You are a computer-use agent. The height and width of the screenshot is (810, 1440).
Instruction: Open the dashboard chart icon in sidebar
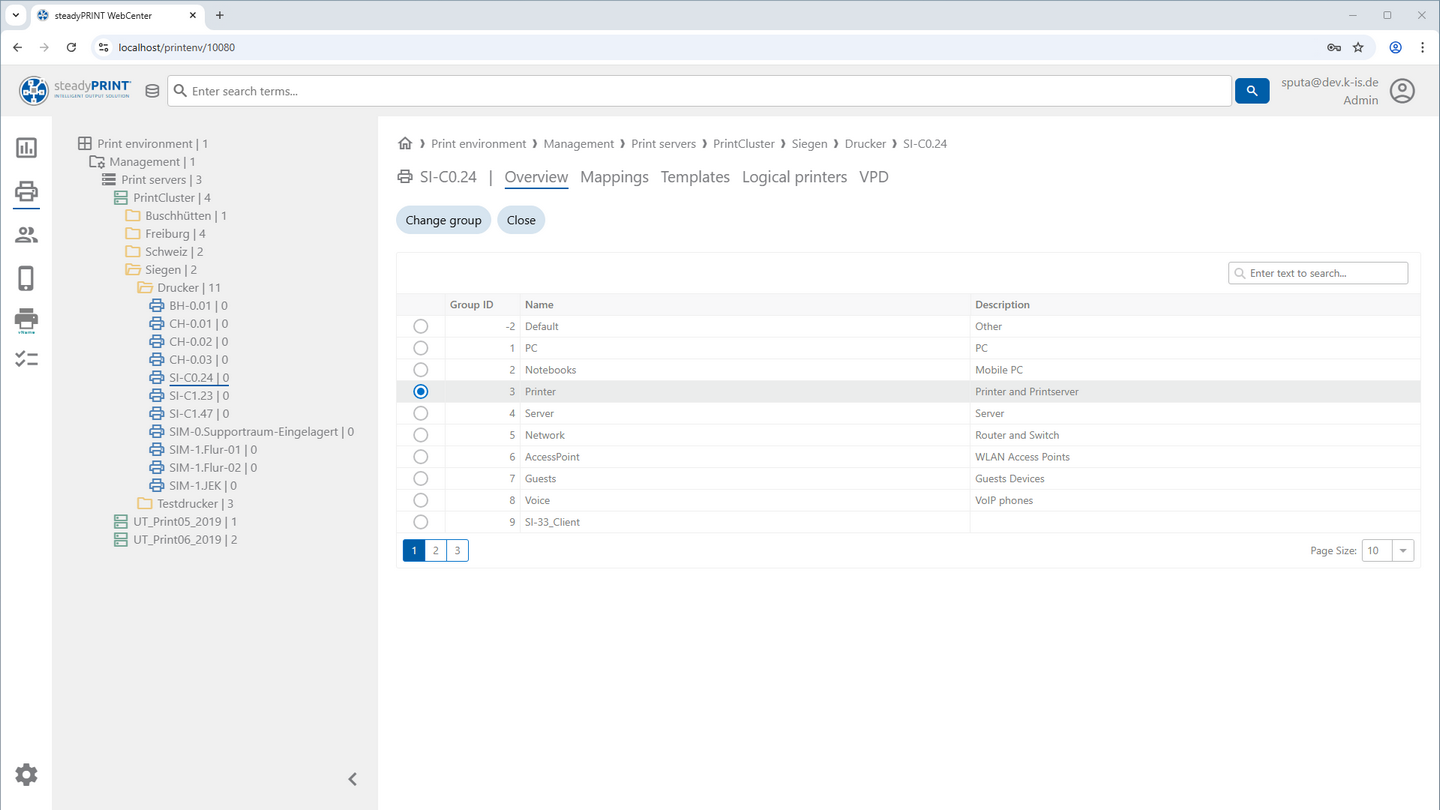click(x=26, y=148)
